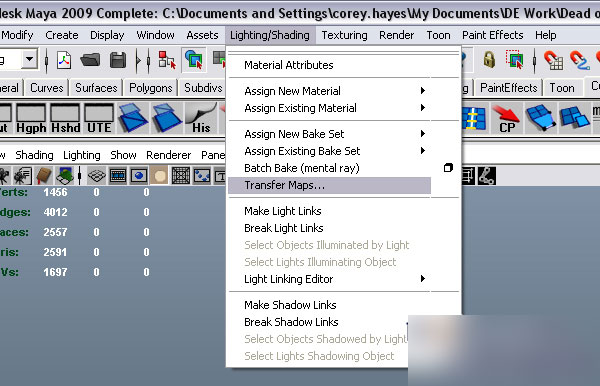Click the Open Scene folder icon
Image resolution: width=600 pixels, height=386 pixels.
90,60
